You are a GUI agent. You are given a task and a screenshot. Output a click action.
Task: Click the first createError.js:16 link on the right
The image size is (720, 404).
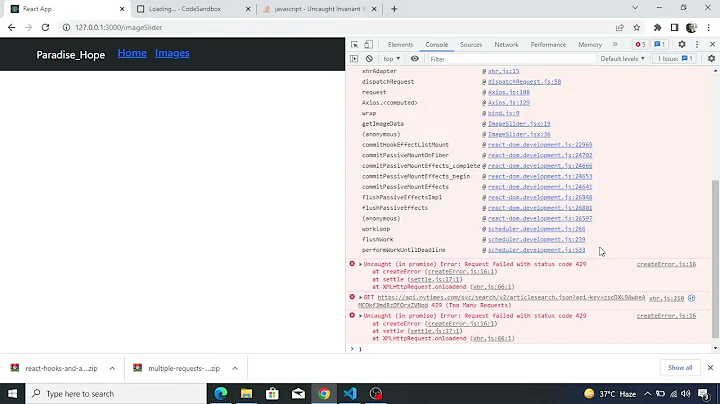(666, 264)
